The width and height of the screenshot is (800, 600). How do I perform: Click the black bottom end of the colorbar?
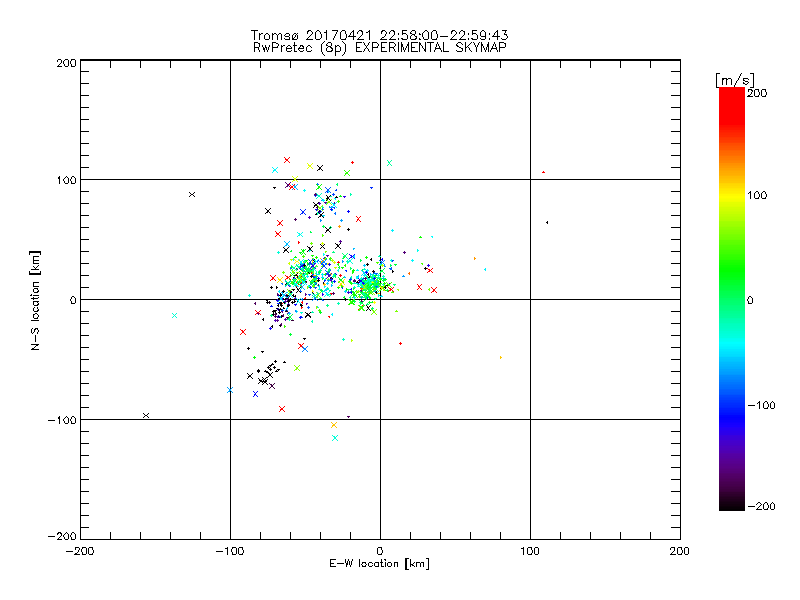tap(732, 503)
